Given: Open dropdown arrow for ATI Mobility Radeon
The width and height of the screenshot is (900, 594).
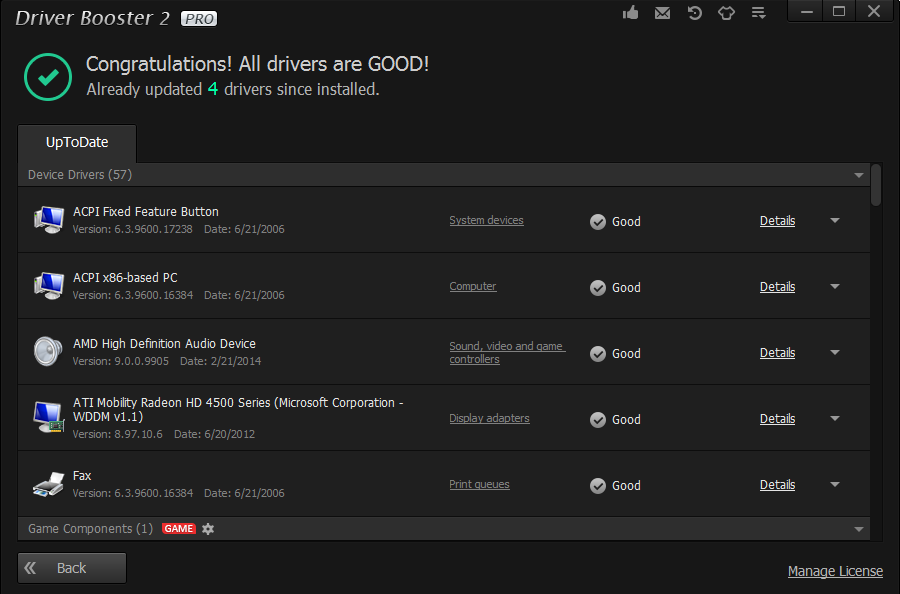Looking at the screenshot, I should pos(835,418).
